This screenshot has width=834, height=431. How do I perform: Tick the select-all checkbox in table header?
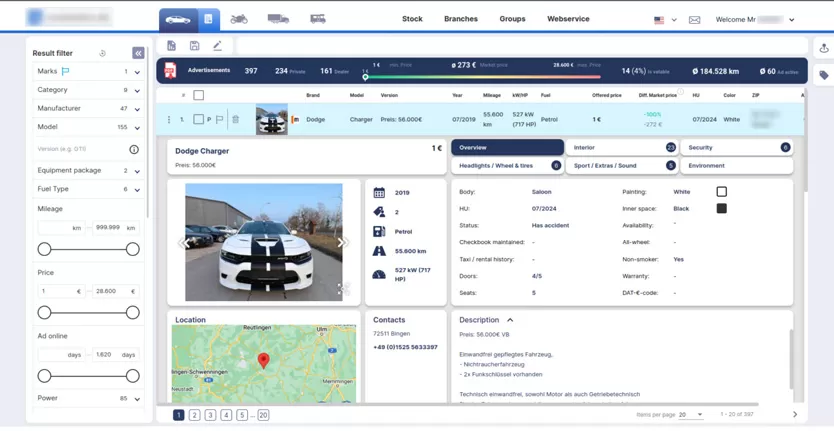click(198, 96)
